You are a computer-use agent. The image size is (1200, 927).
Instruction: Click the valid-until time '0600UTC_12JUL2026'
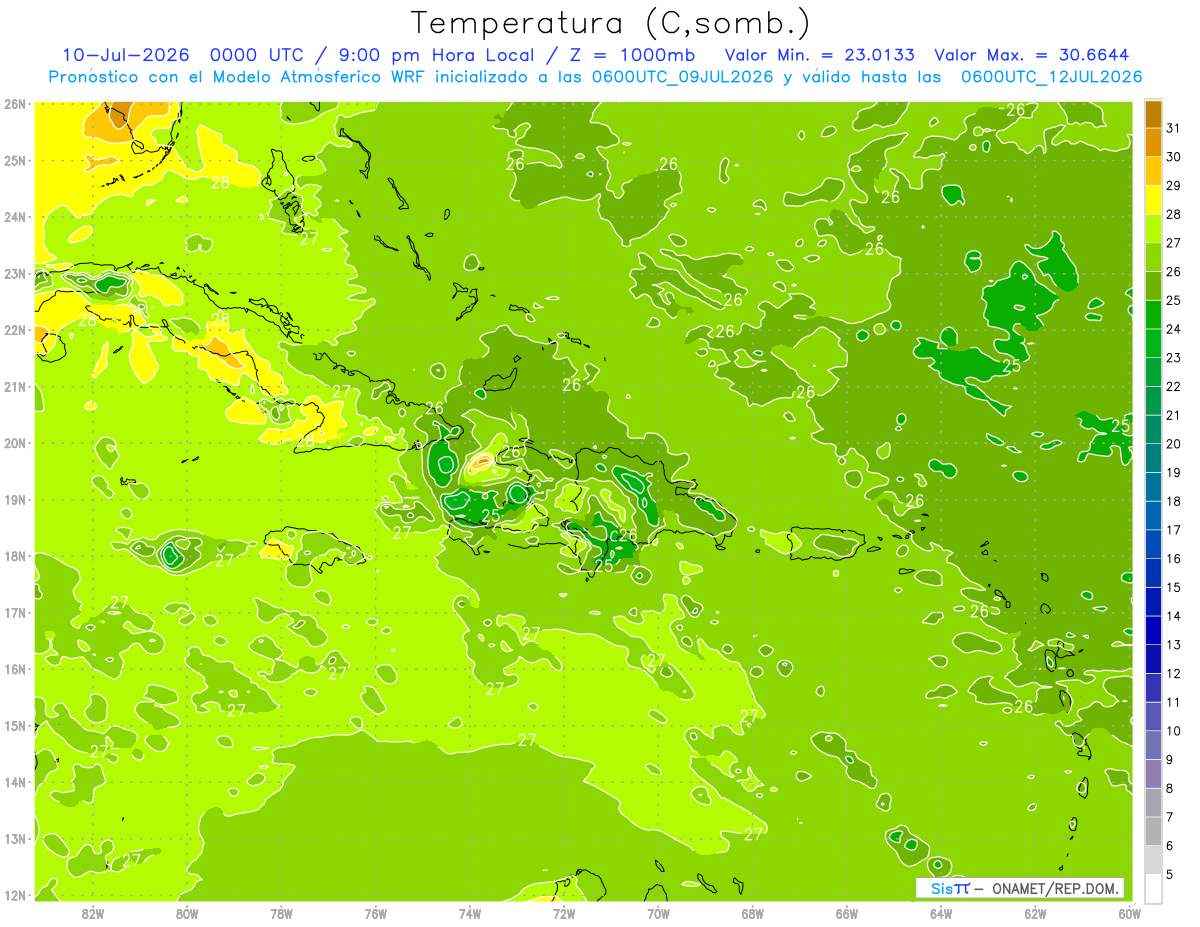point(1052,77)
